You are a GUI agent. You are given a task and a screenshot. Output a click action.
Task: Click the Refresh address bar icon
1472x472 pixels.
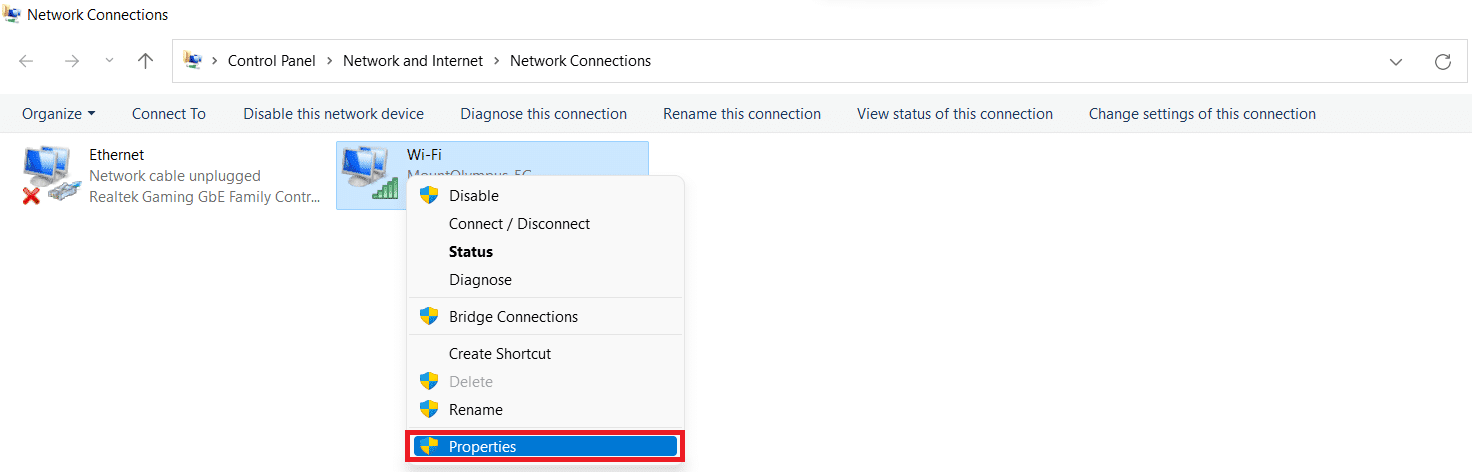pos(1442,61)
